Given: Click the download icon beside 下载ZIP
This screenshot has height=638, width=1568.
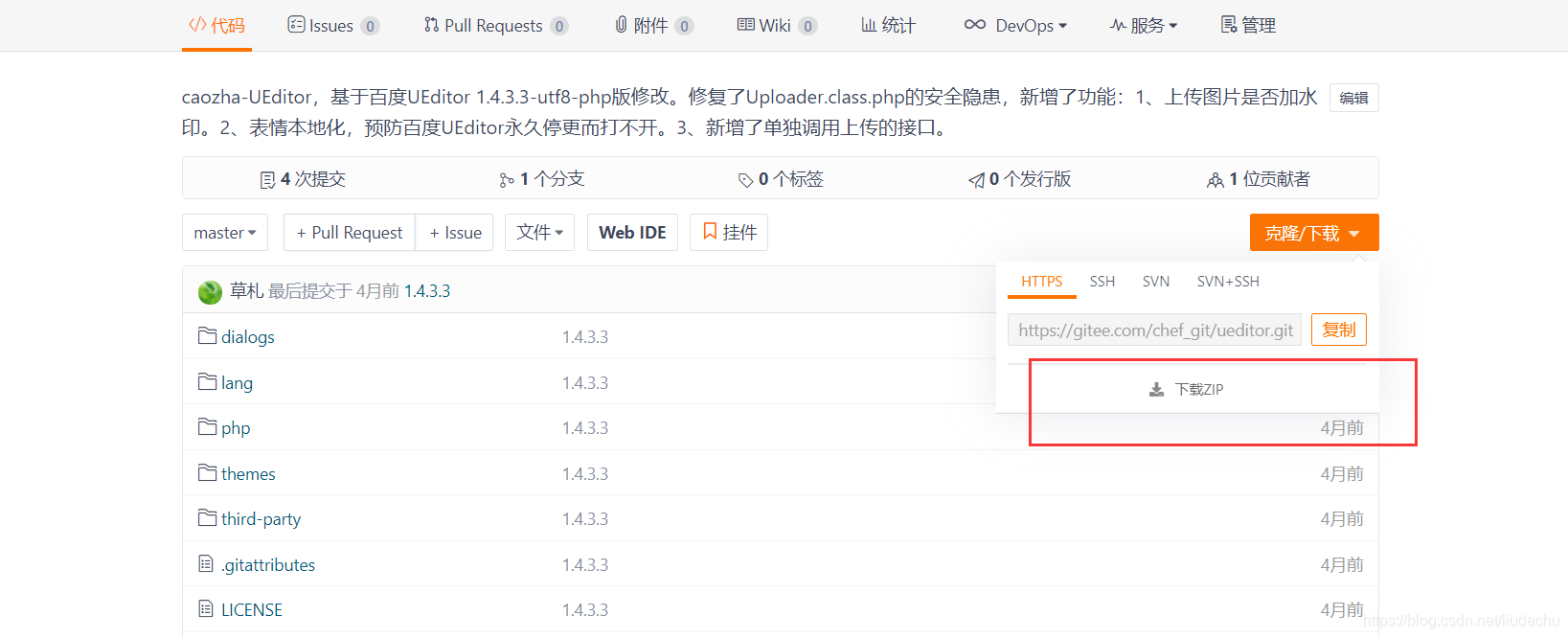Looking at the screenshot, I should tap(1157, 390).
